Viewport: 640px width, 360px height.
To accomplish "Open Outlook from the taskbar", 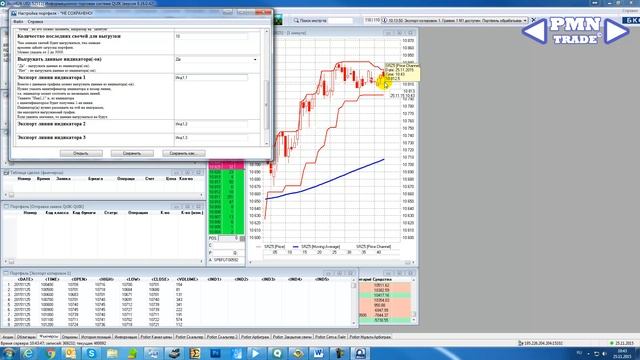I will (x=71, y=353).
